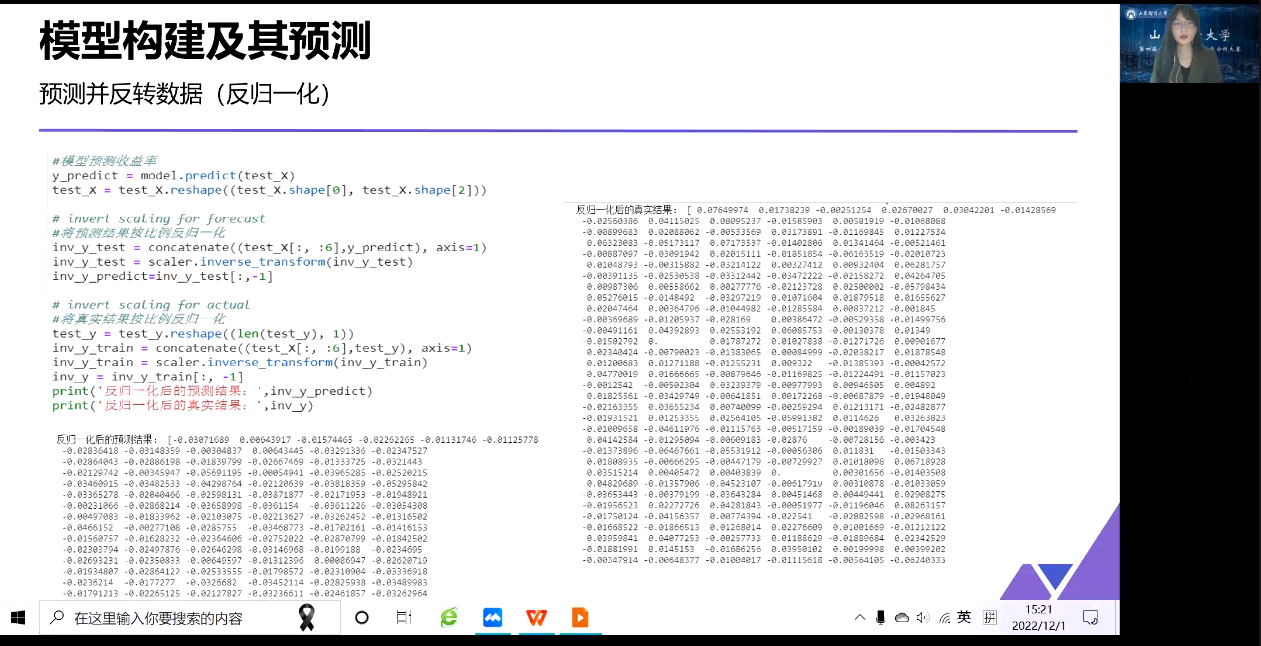Open Cortana circle icon on taskbar
Screen dimensions: 1261x646
[362, 618]
